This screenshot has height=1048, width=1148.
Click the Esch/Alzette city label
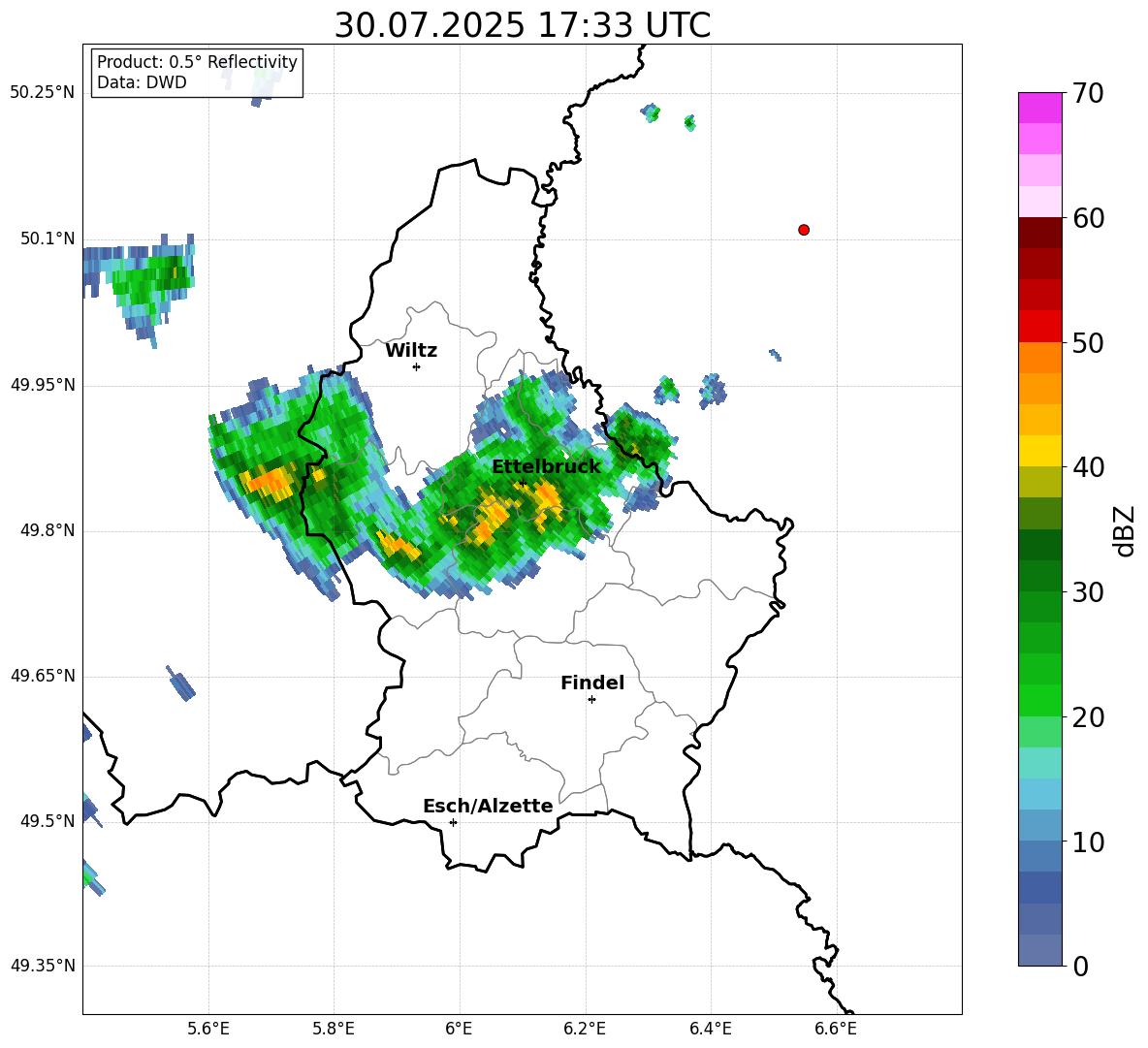point(489,807)
